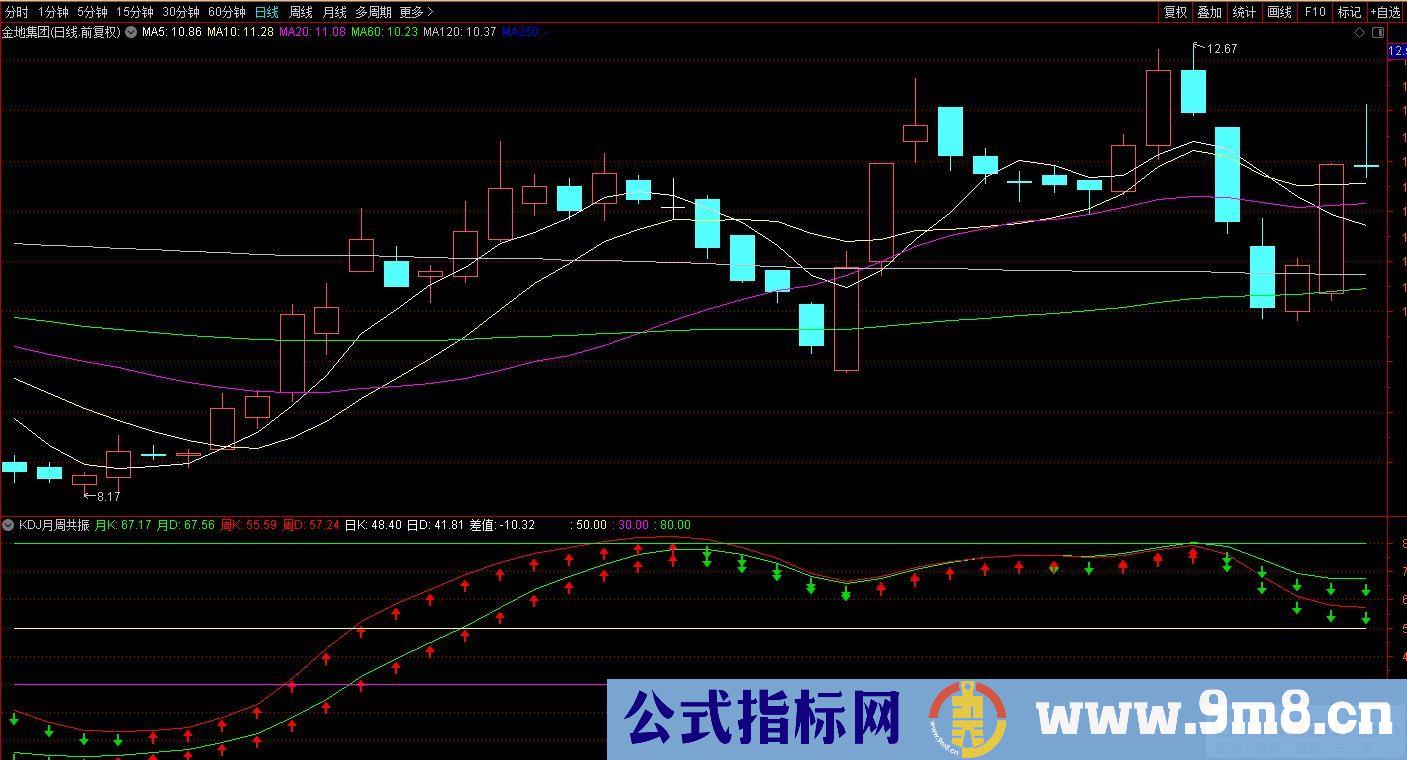Click the 日D: 41.81 reading

436,525
